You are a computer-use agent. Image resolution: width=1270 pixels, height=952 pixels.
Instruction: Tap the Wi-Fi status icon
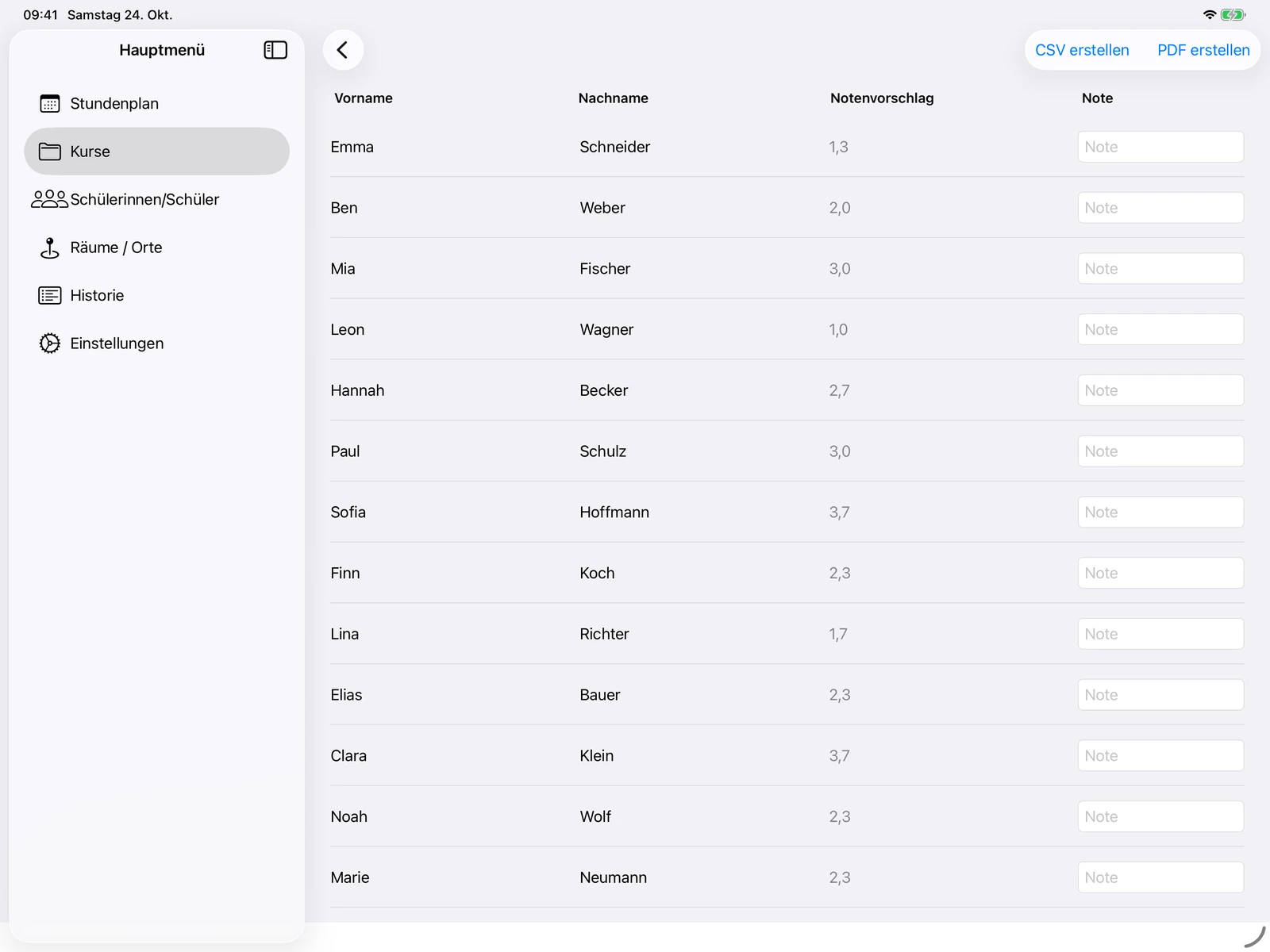click(x=1210, y=14)
